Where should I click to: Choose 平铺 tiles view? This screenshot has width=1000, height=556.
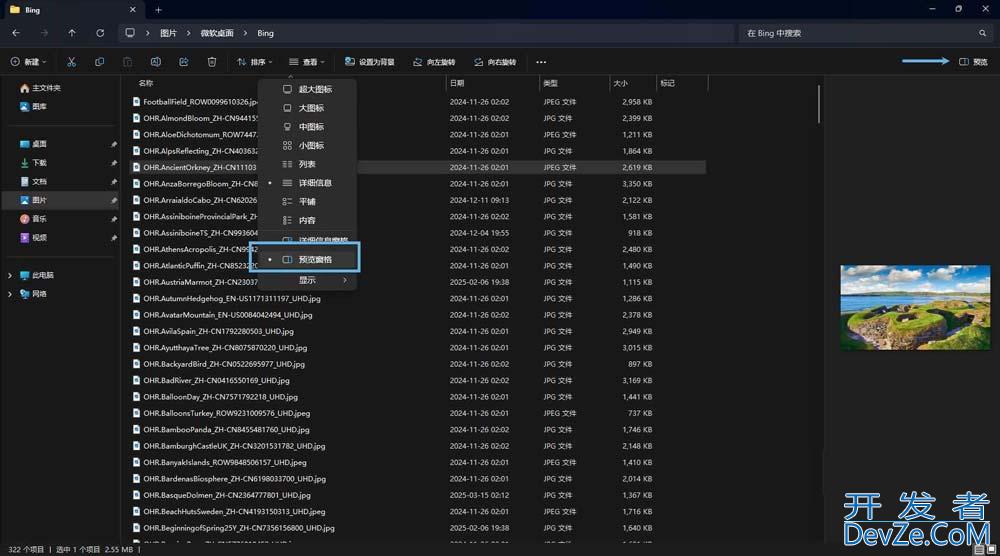click(307, 201)
